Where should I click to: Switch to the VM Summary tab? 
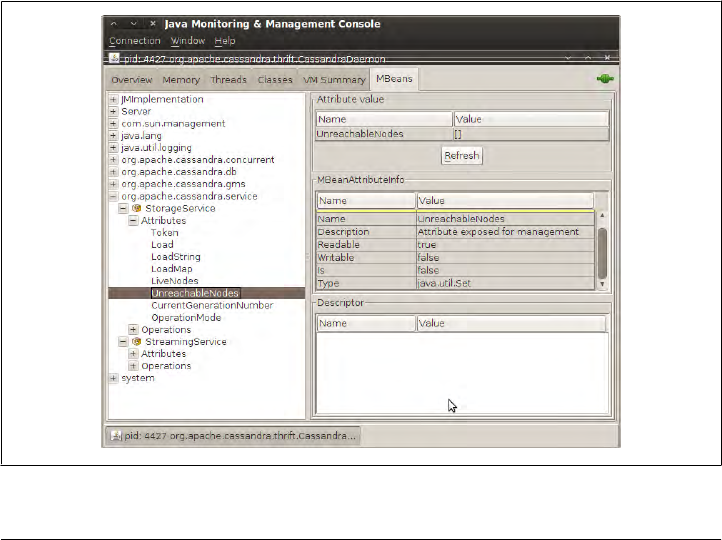[x=334, y=80]
